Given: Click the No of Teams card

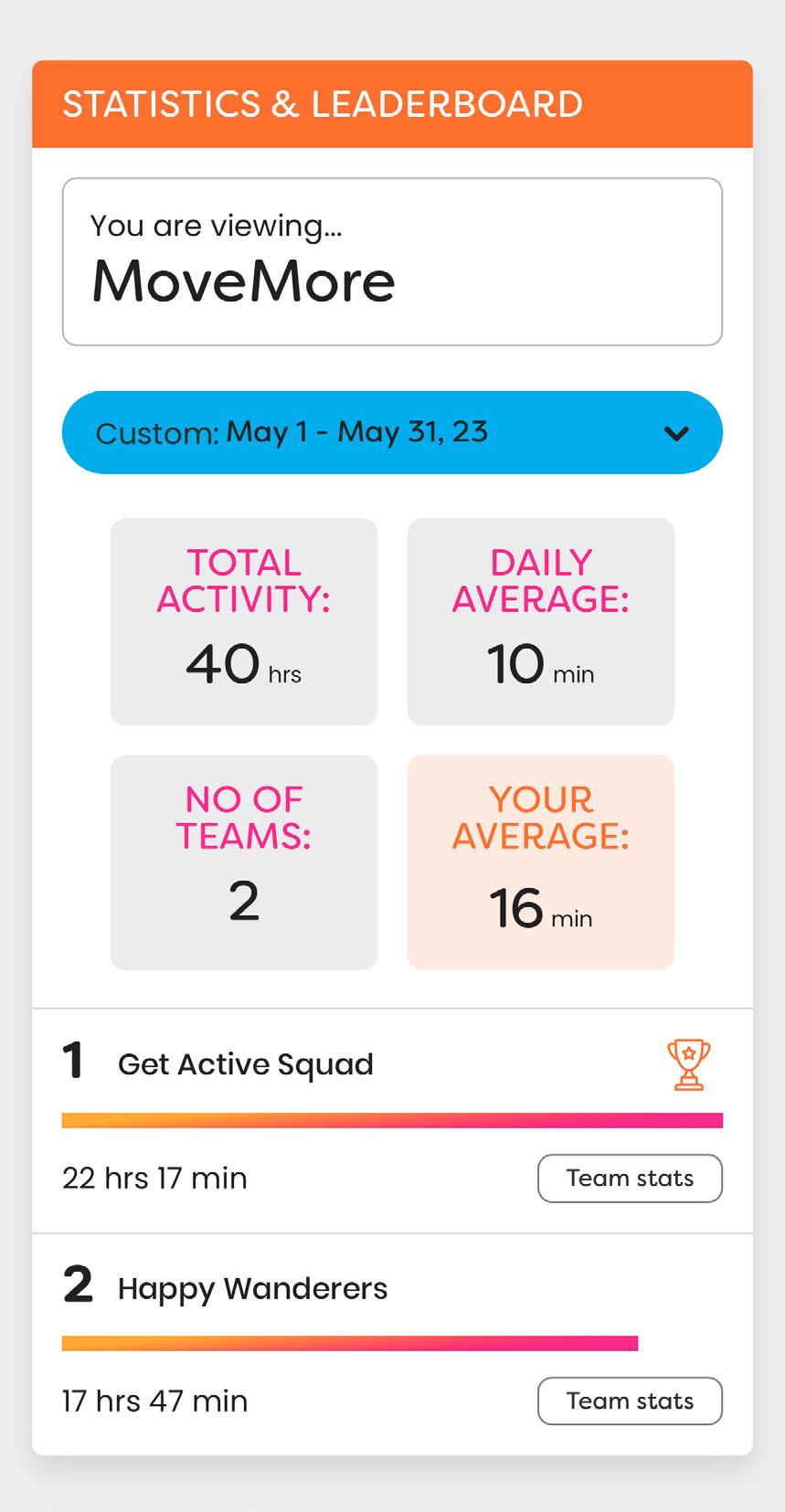Looking at the screenshot, I should [x=244, y=862].
